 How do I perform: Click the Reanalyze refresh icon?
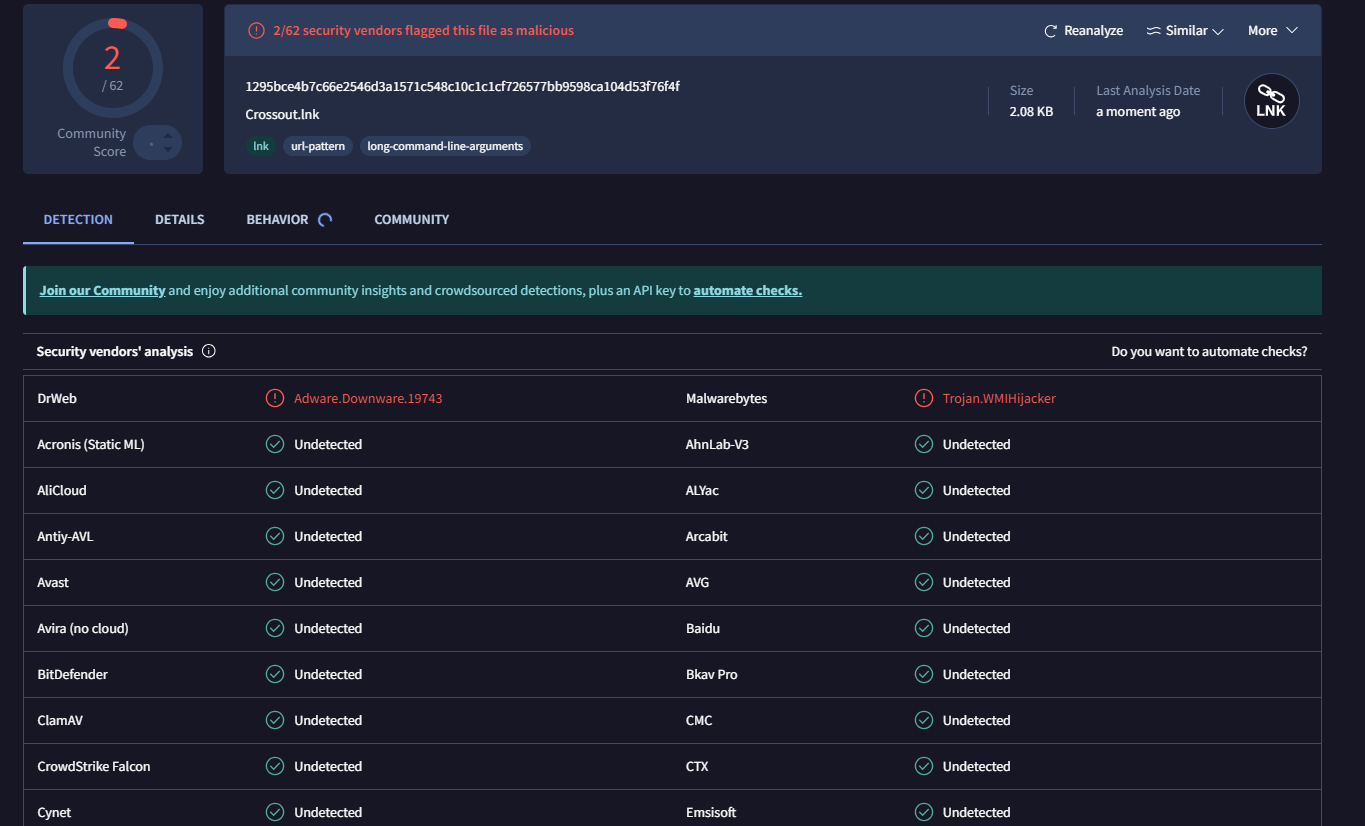[1050, 31]
